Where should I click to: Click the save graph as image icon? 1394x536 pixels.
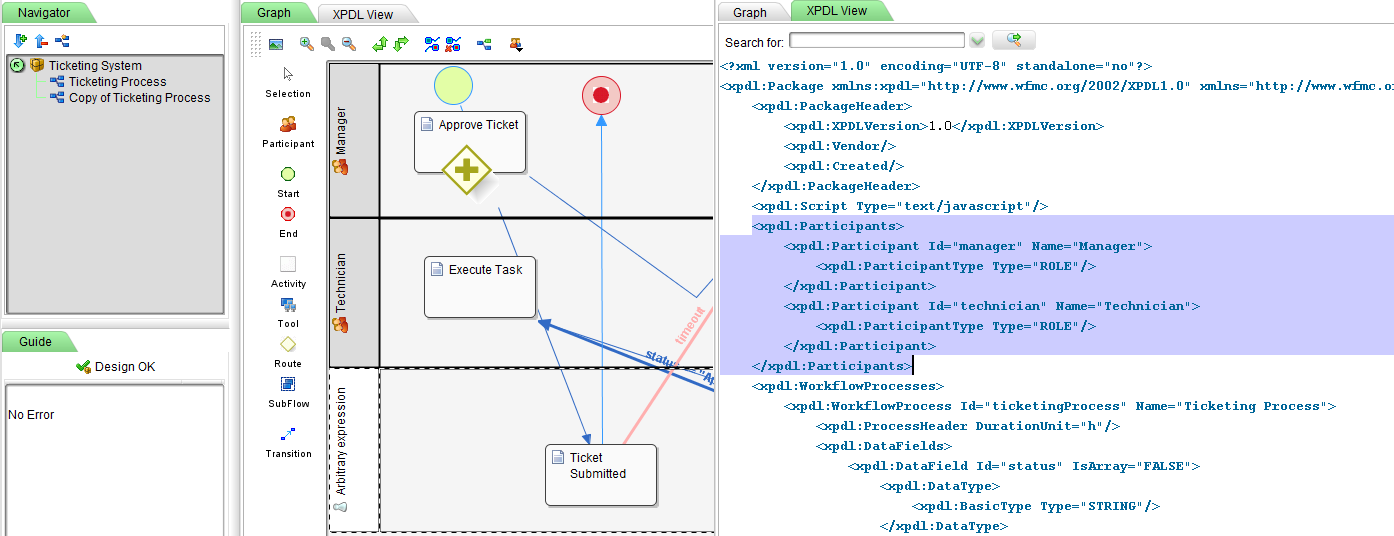click(x=276, y=44)
